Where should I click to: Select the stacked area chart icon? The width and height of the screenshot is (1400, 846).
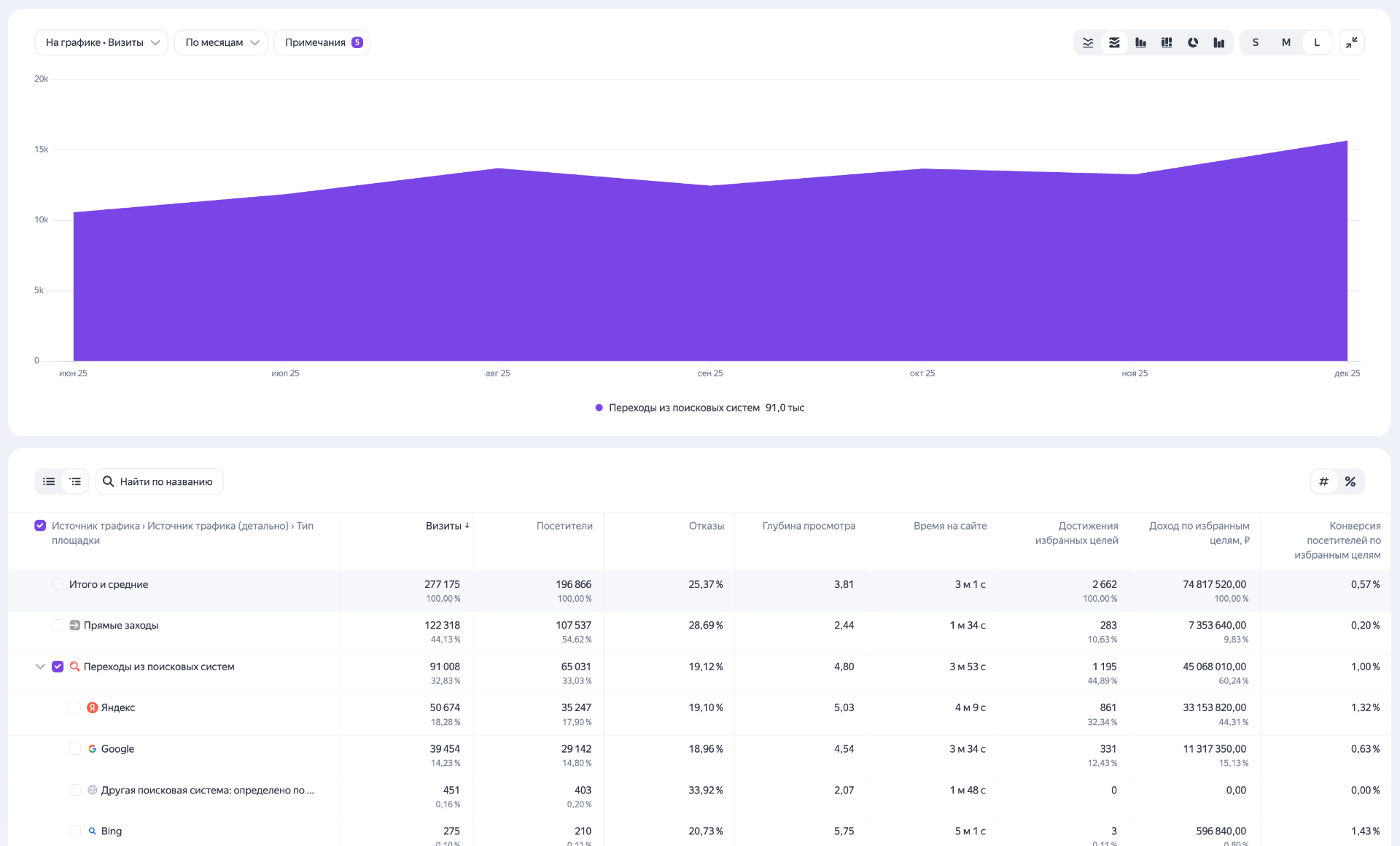[x=1114, y=42]
